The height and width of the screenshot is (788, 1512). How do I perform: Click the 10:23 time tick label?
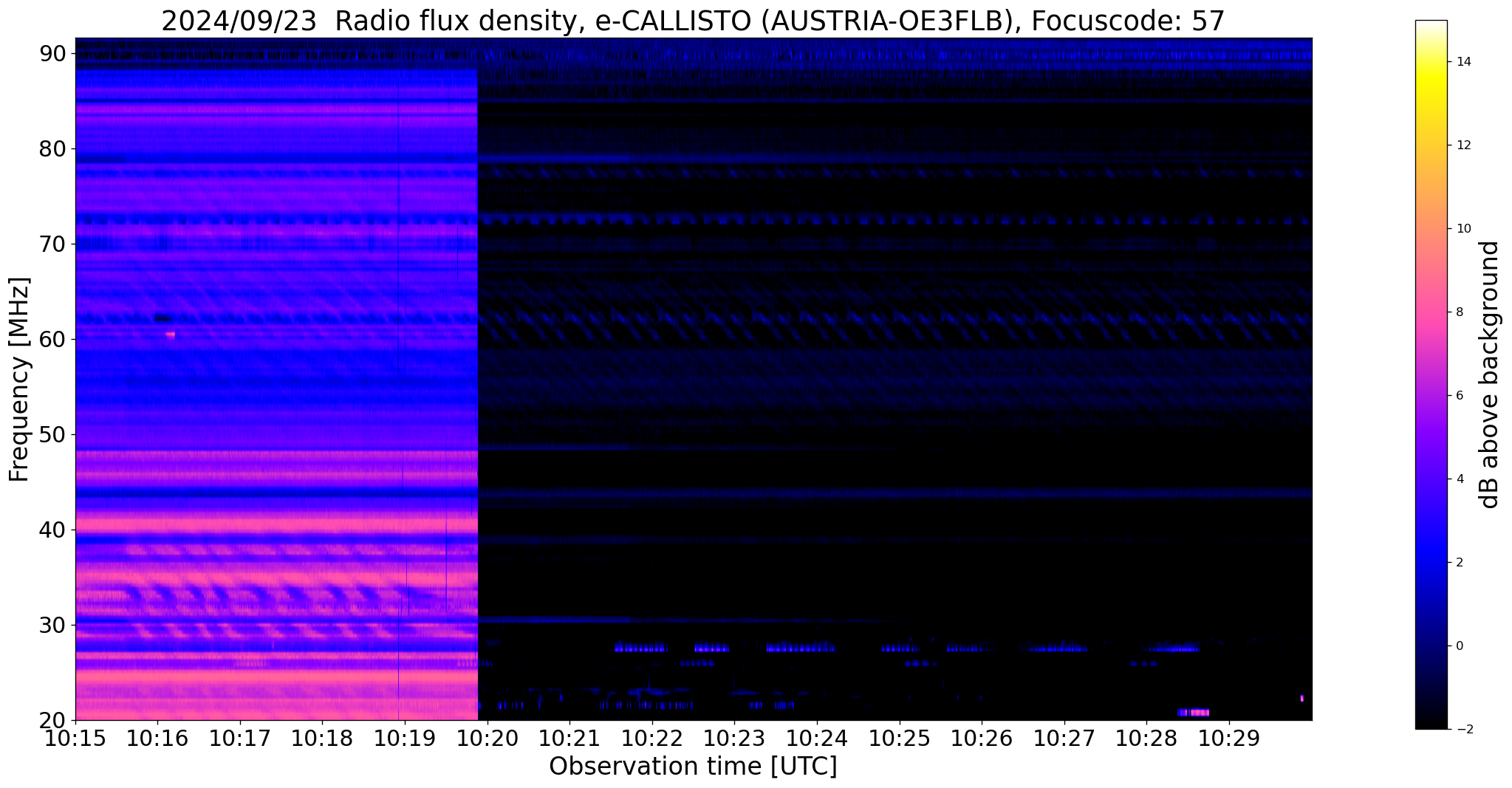734,738
